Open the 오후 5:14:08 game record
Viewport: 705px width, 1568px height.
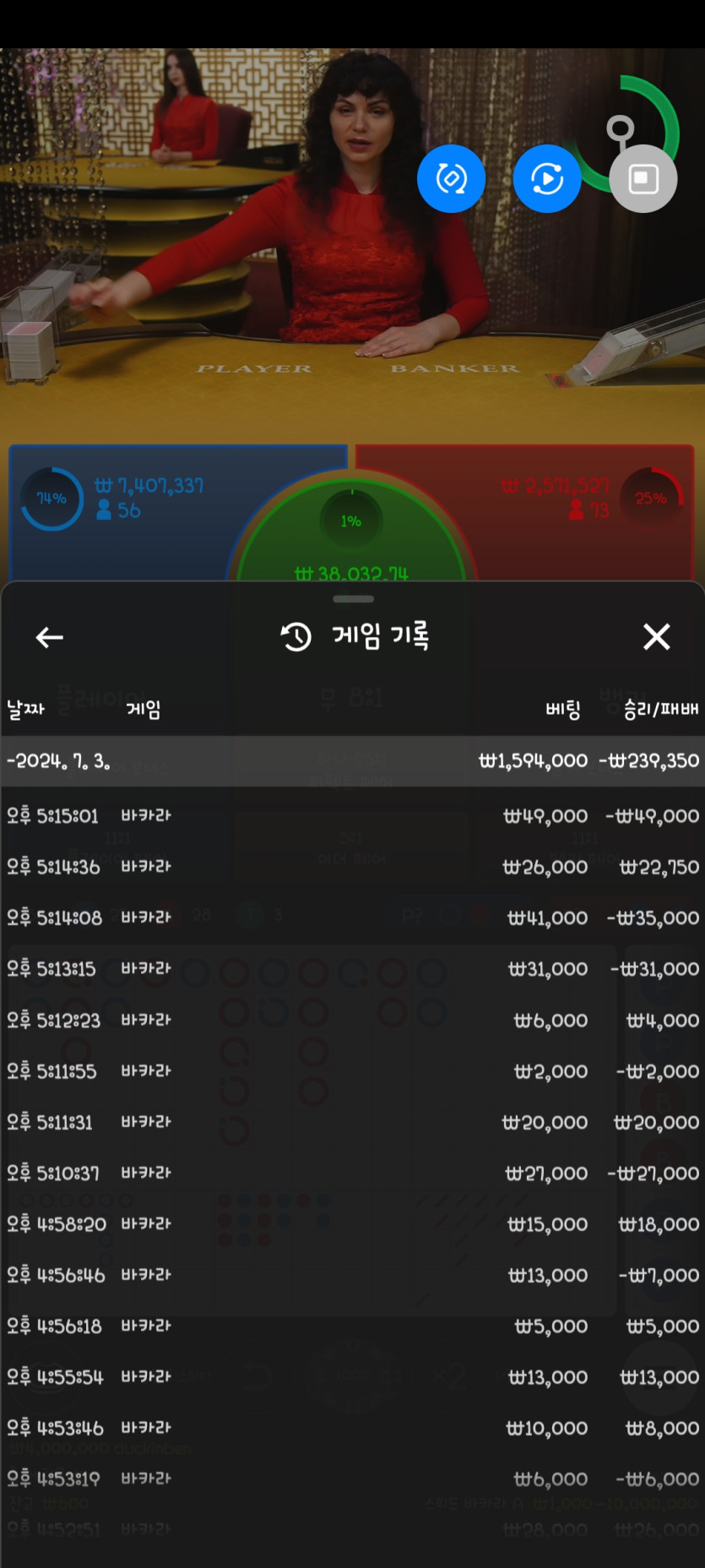coord(352,917)
